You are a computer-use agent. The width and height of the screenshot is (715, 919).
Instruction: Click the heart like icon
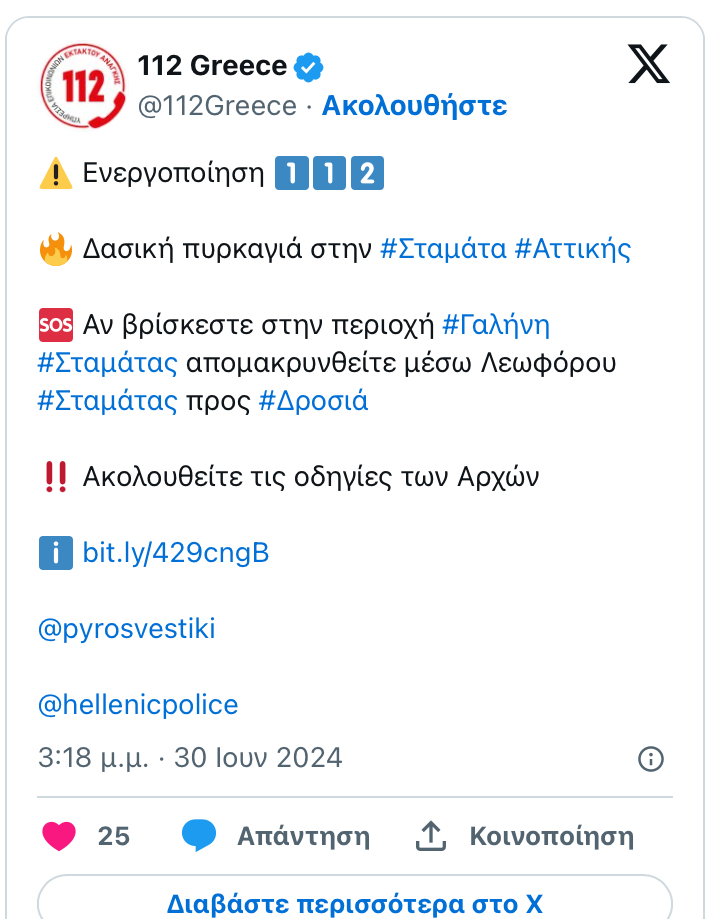point(59,836)
